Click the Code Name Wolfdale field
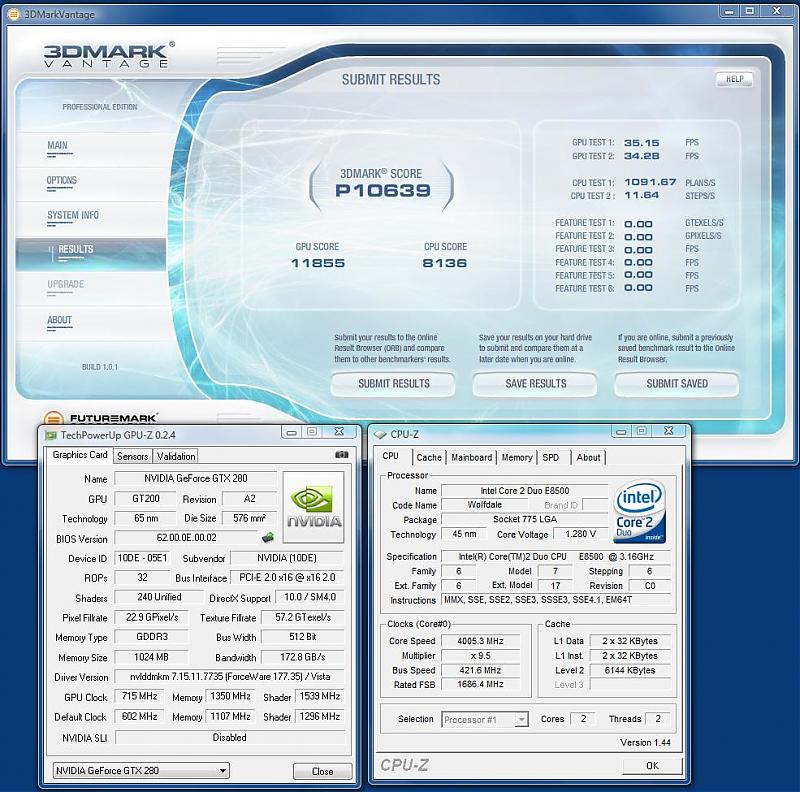 tap(485, 505)
